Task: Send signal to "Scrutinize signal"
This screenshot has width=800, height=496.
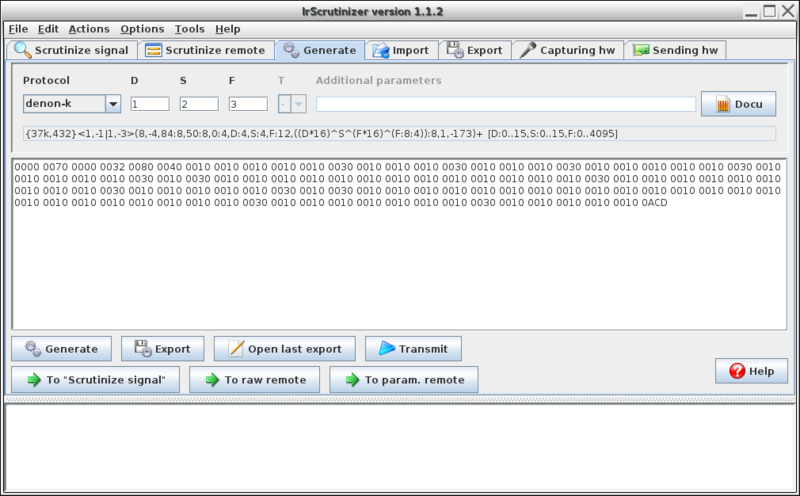Action: [x=95, y=380]
